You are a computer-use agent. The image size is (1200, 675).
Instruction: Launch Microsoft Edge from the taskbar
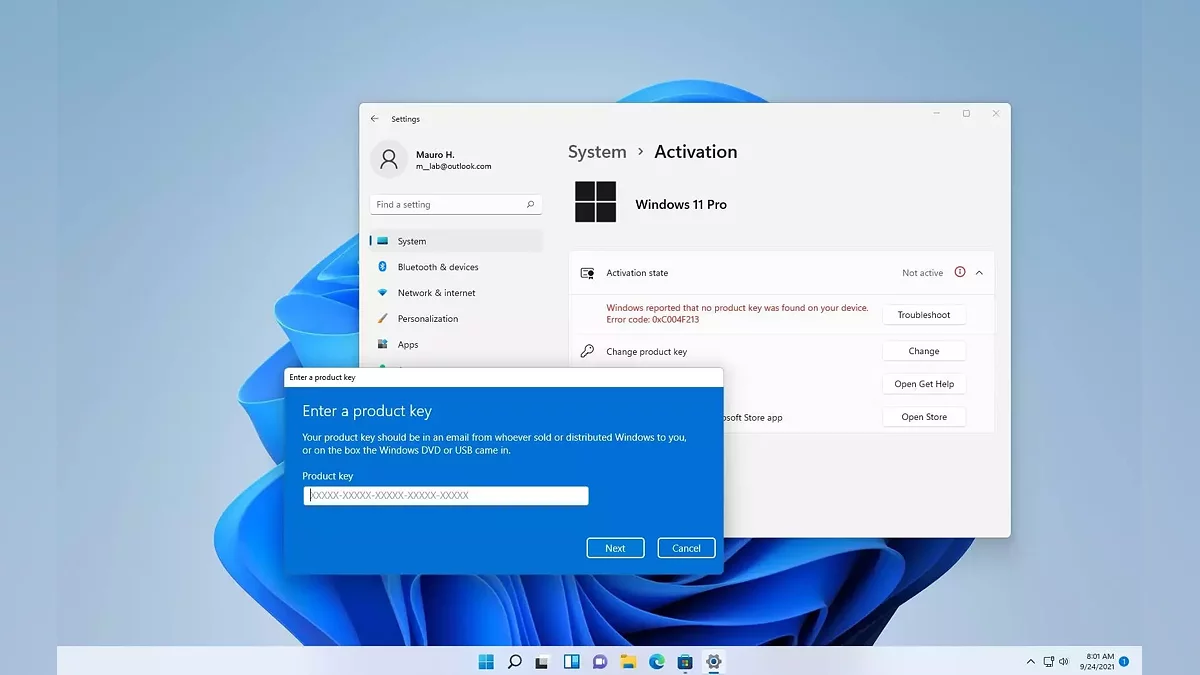(x=657, y=661)
